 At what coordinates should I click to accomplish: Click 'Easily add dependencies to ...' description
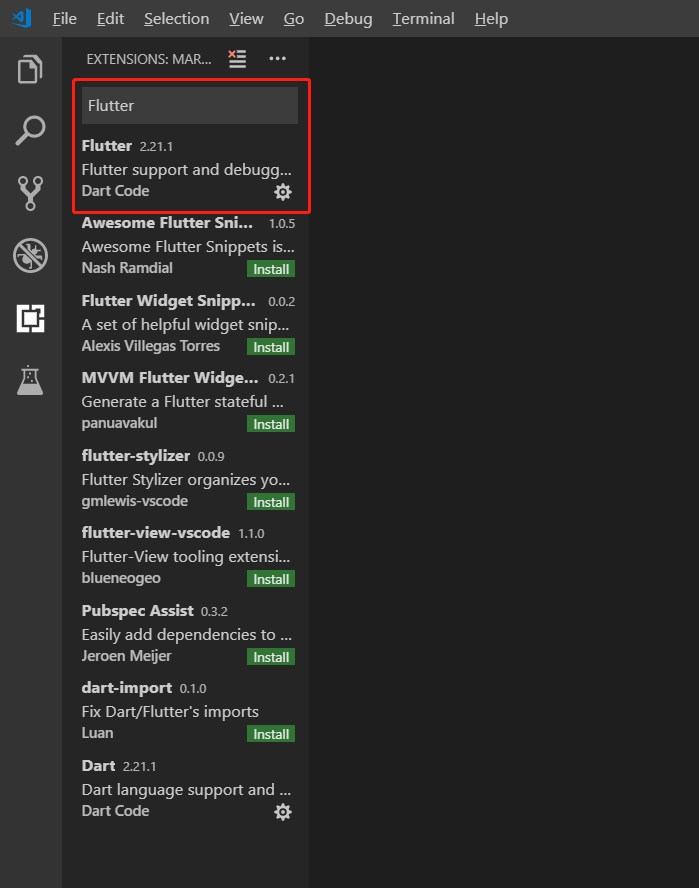pyautogui.click(x=187, y=635)
